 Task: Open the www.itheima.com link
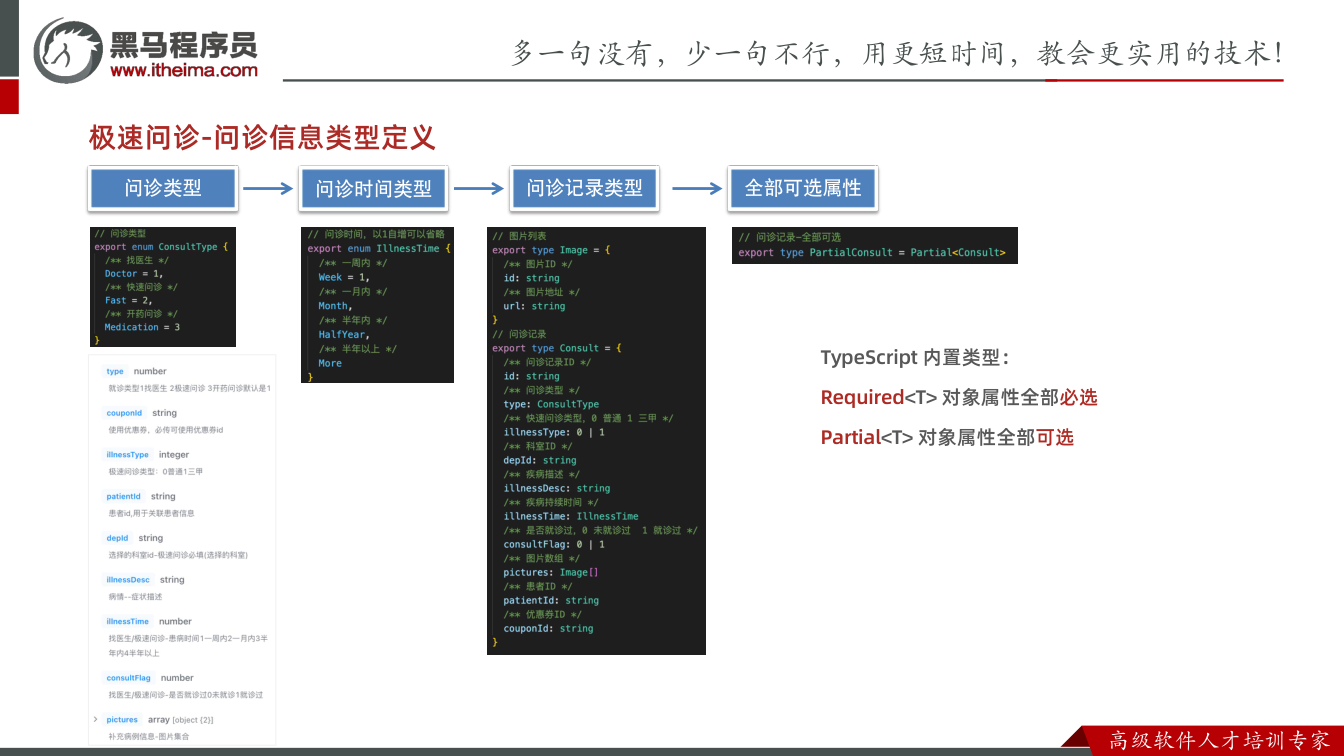184,70
